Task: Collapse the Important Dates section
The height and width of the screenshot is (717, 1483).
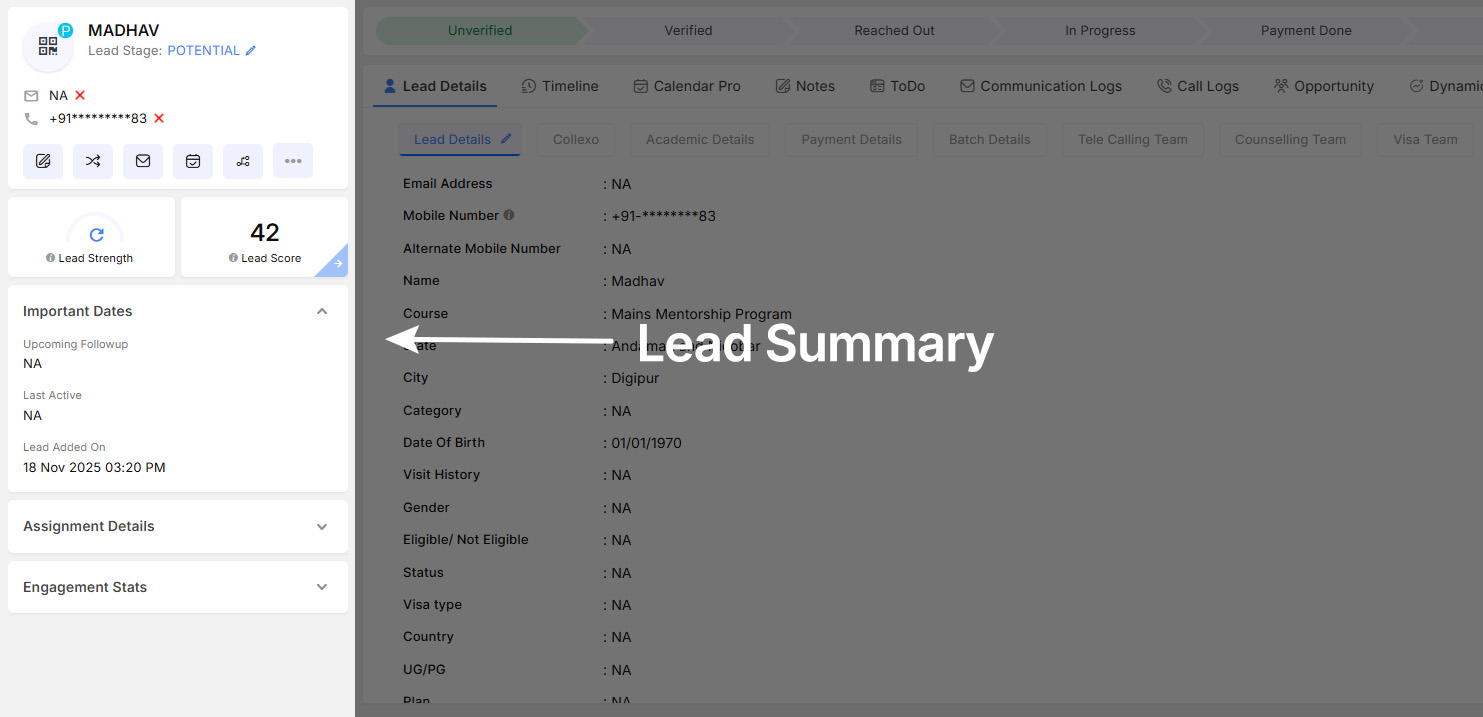Action: pos(322,311)
